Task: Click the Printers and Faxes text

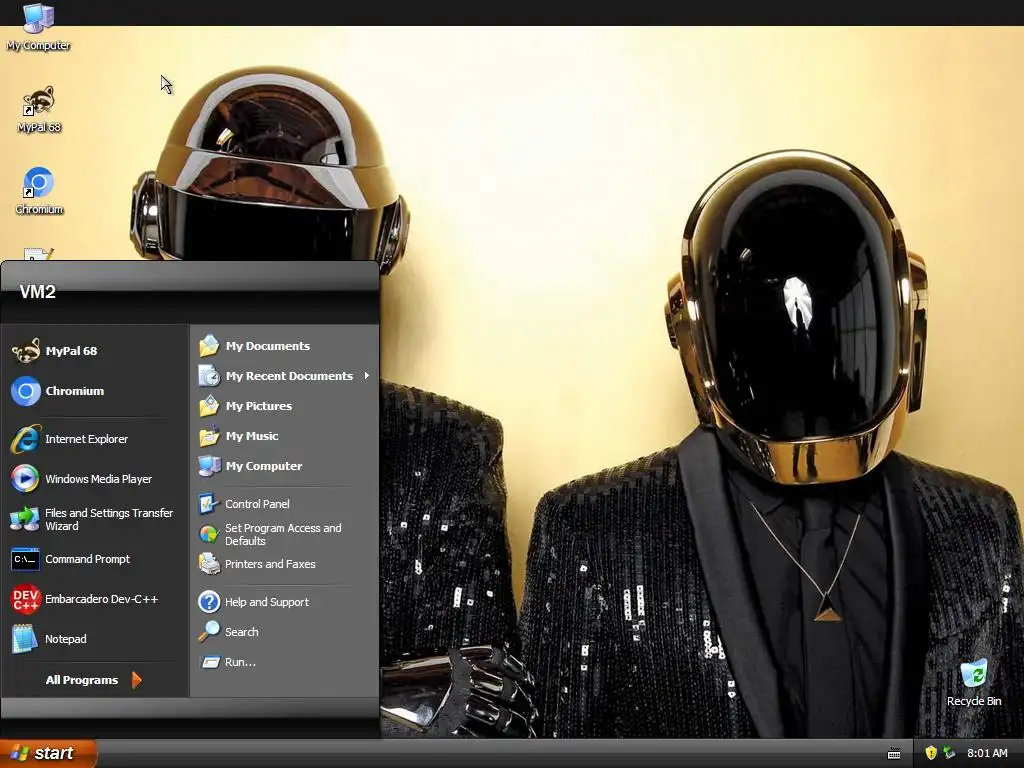Action: point(270,564)
